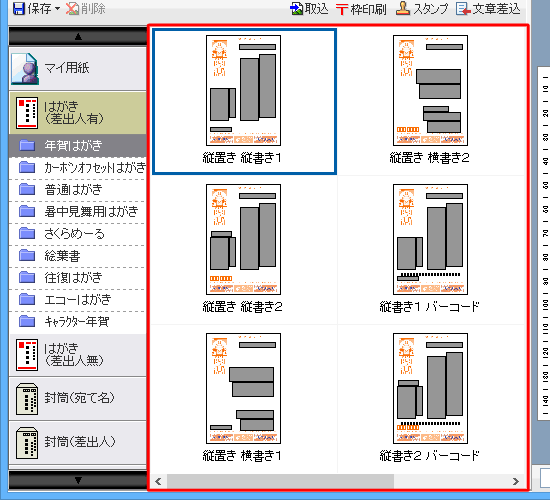Select the はがき(差出人有) category
Image resolution: width=550 pixels, height=500 pixels.
click(78, 113)
